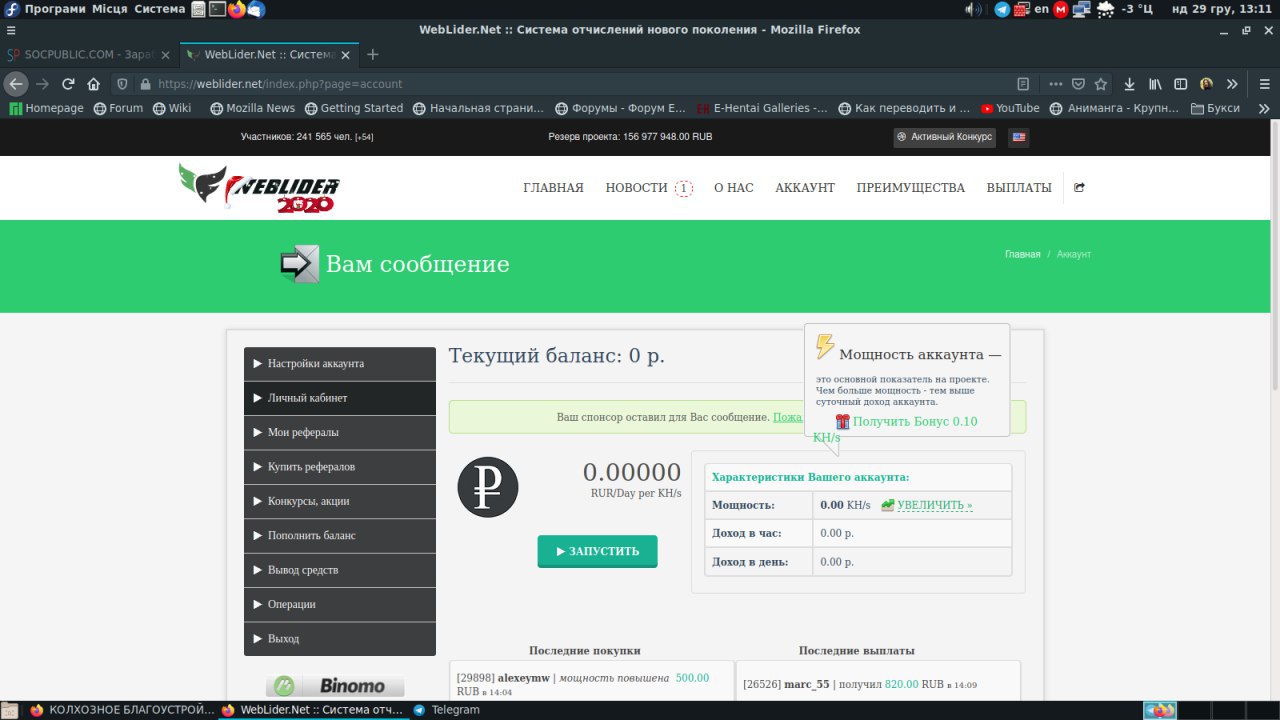The height and width of the screenshot is (720, 1280).
Task: Click the address bar URL field
Action: coord(580,84)
